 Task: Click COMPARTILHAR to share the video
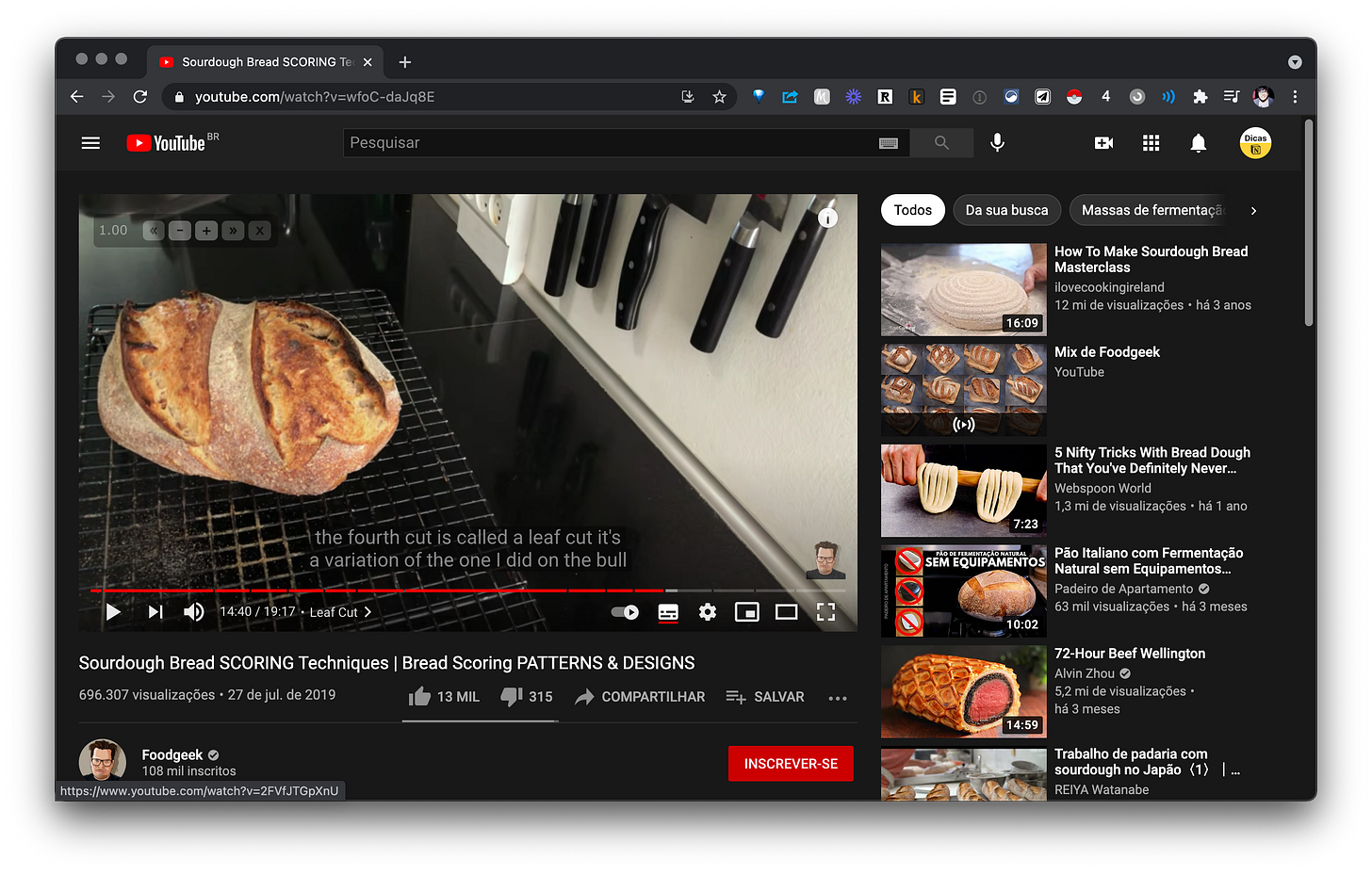[640, 697]
